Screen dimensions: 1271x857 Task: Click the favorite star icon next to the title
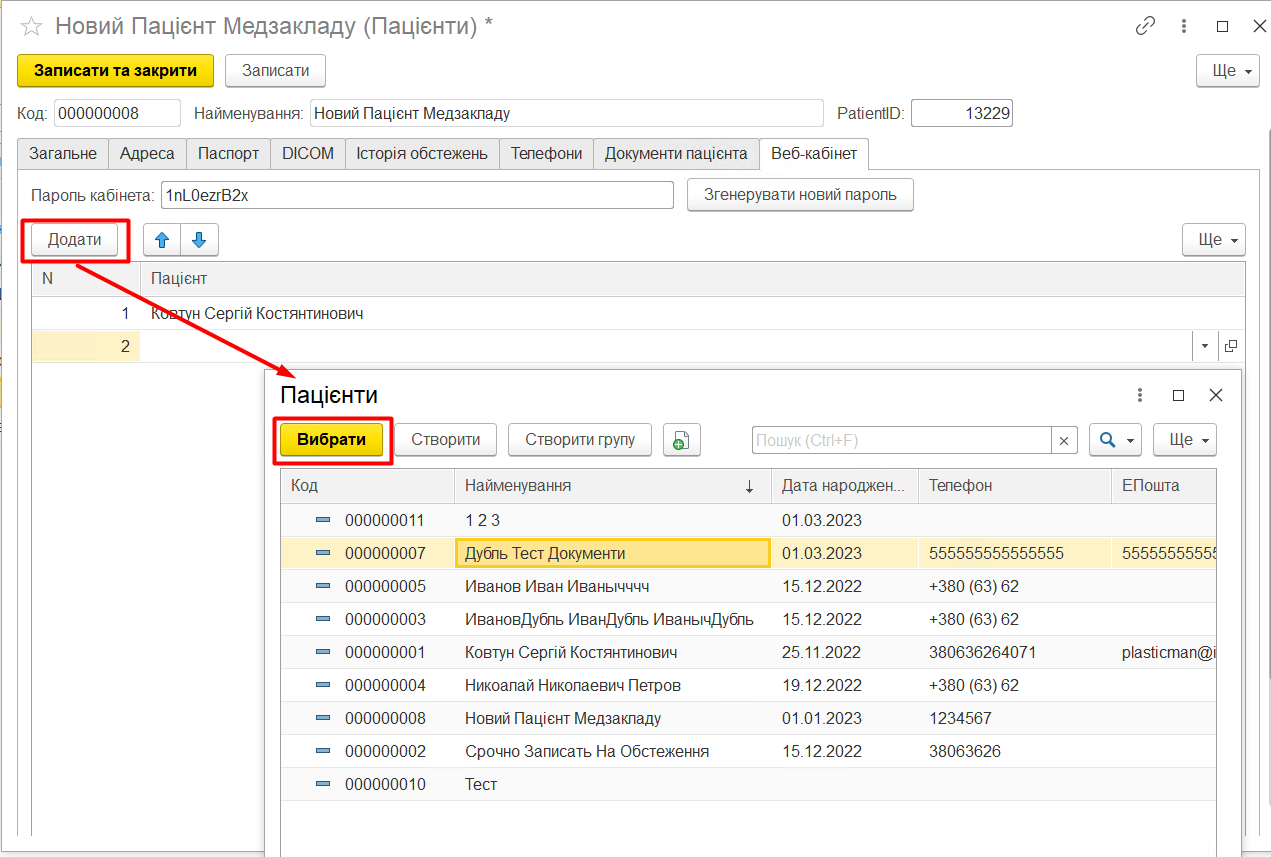(31, 27)
